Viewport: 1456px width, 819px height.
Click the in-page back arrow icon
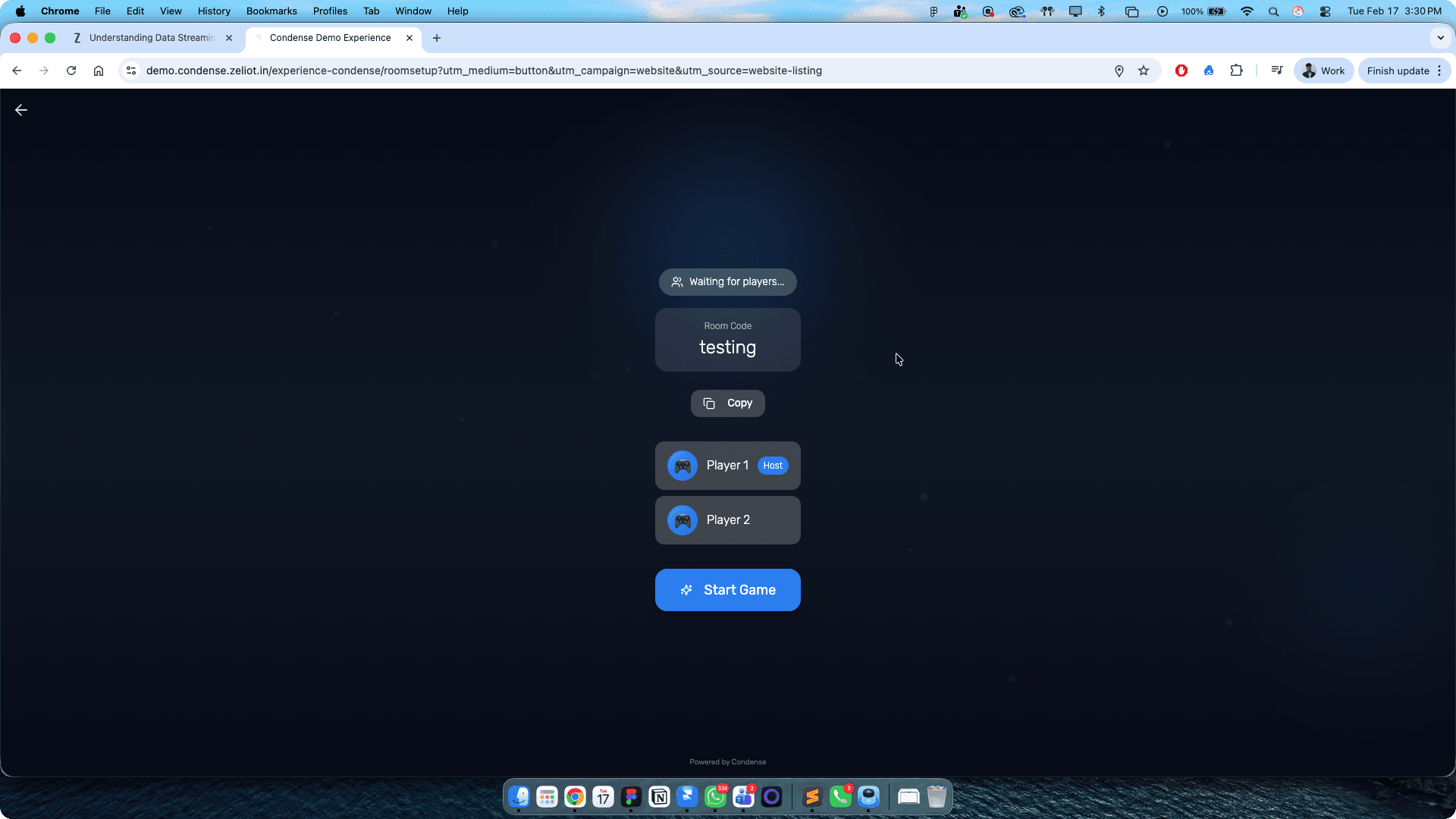click(x=21, y=110)
